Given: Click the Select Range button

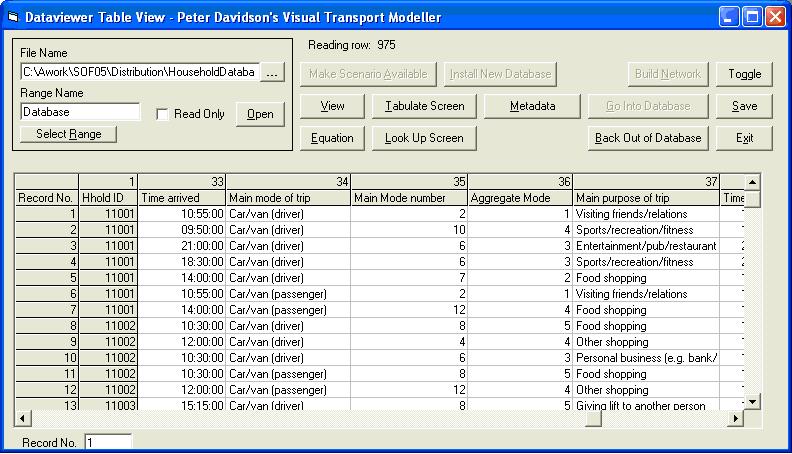Looking at the screenshot, I should pos(69,134).
